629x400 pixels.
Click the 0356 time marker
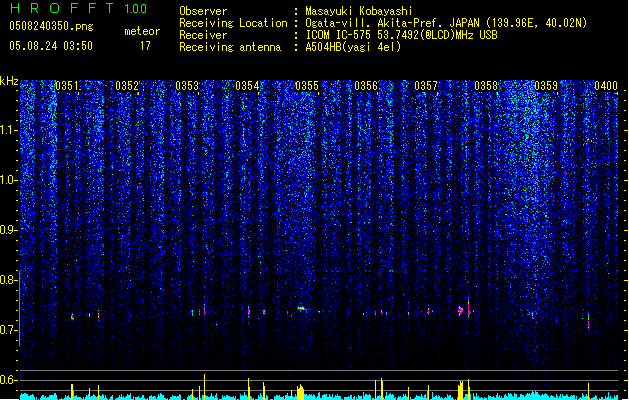coord(366,86)
